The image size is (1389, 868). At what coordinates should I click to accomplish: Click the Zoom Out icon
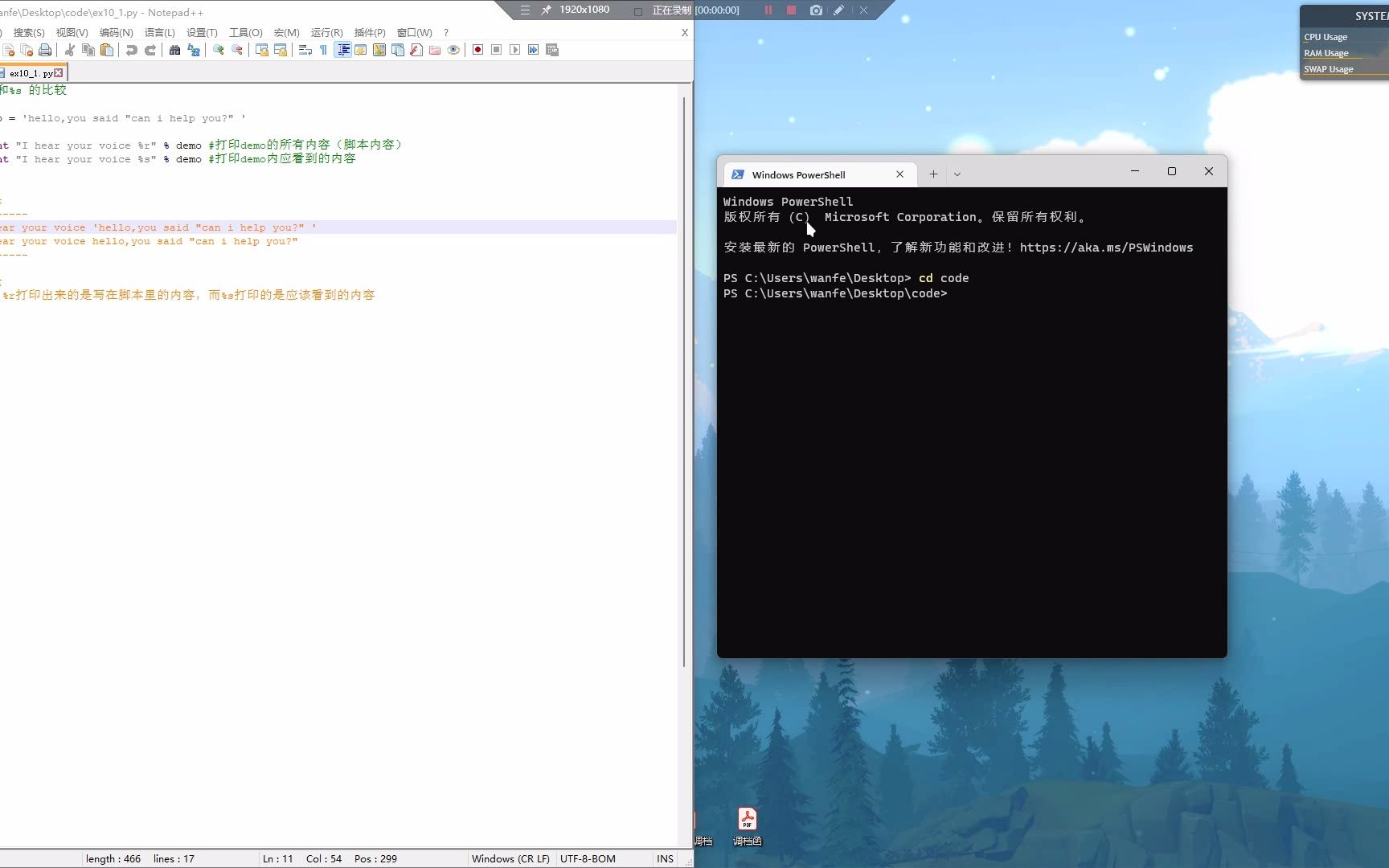pyautogui.click(x=237, y=50)
